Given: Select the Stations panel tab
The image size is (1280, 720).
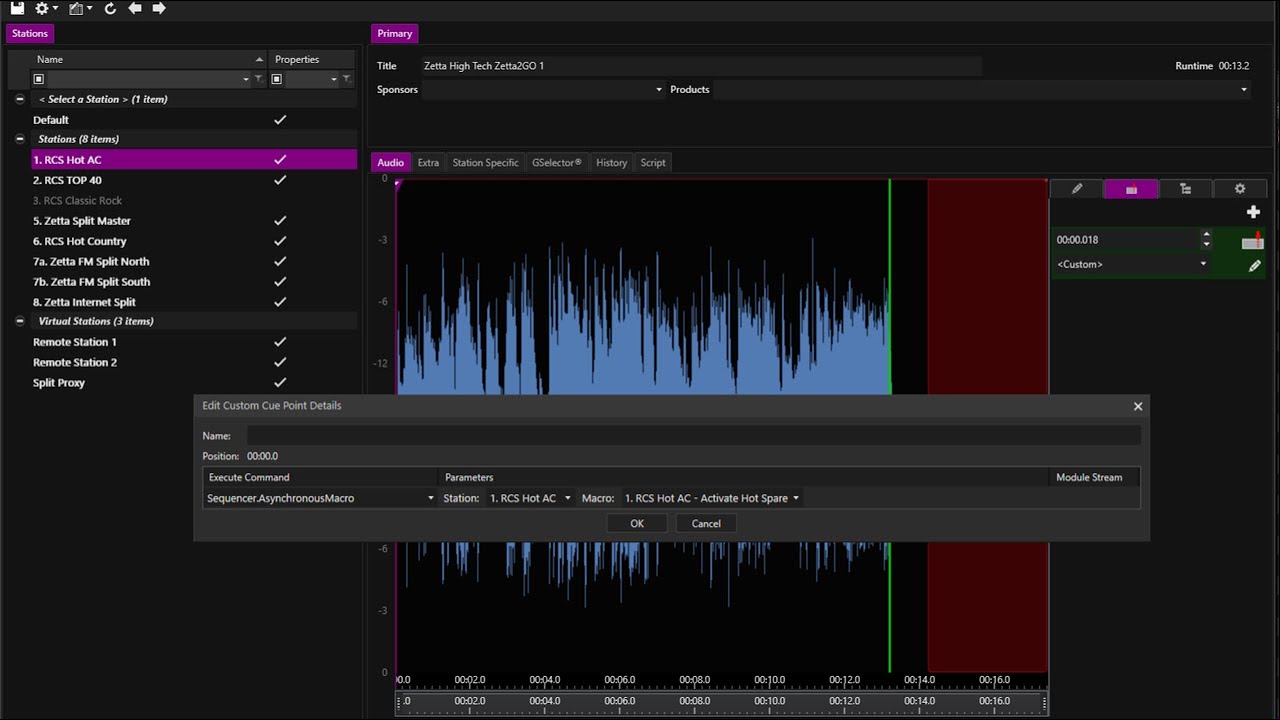Looking at the screenshot, I should tap(30, 33).
